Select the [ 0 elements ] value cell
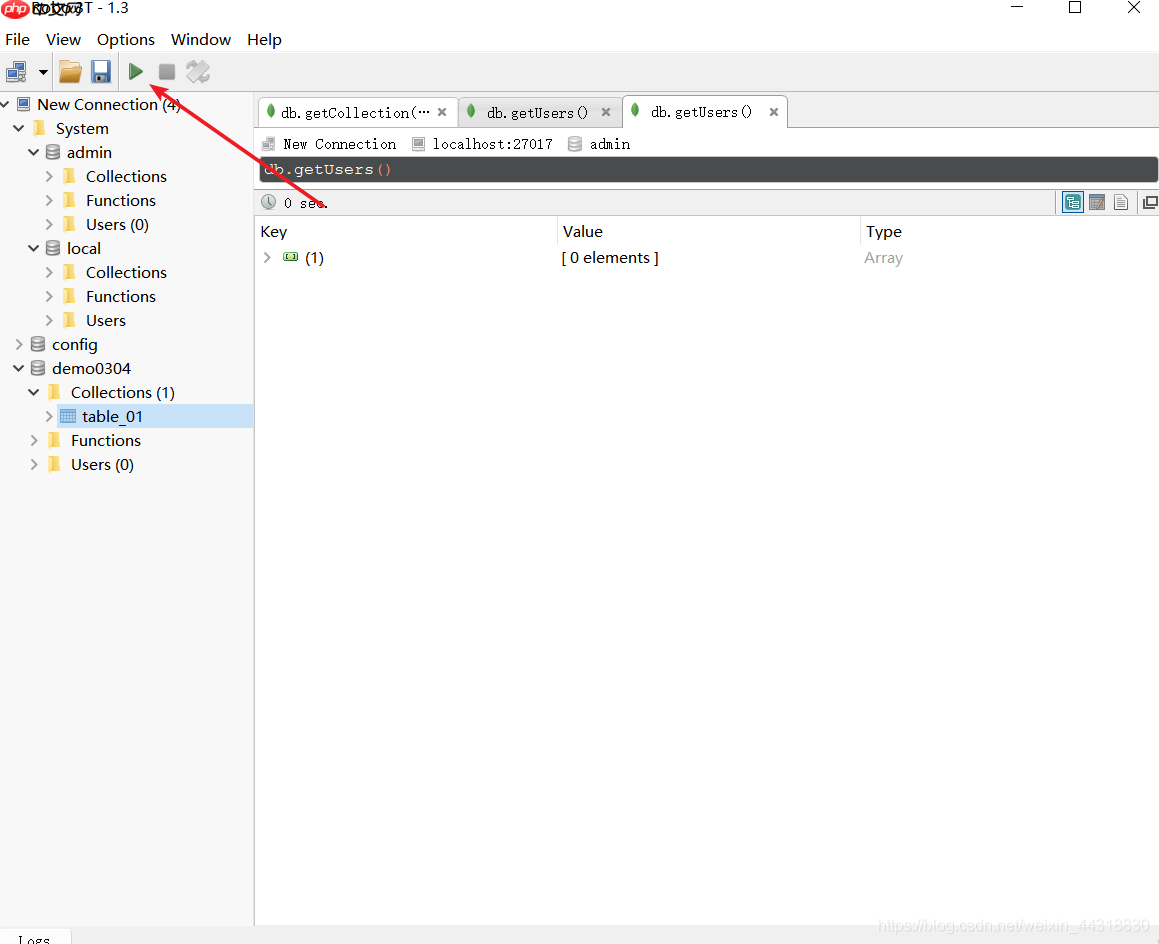This screenshot has width=1159, height=944. coord(610,257)
